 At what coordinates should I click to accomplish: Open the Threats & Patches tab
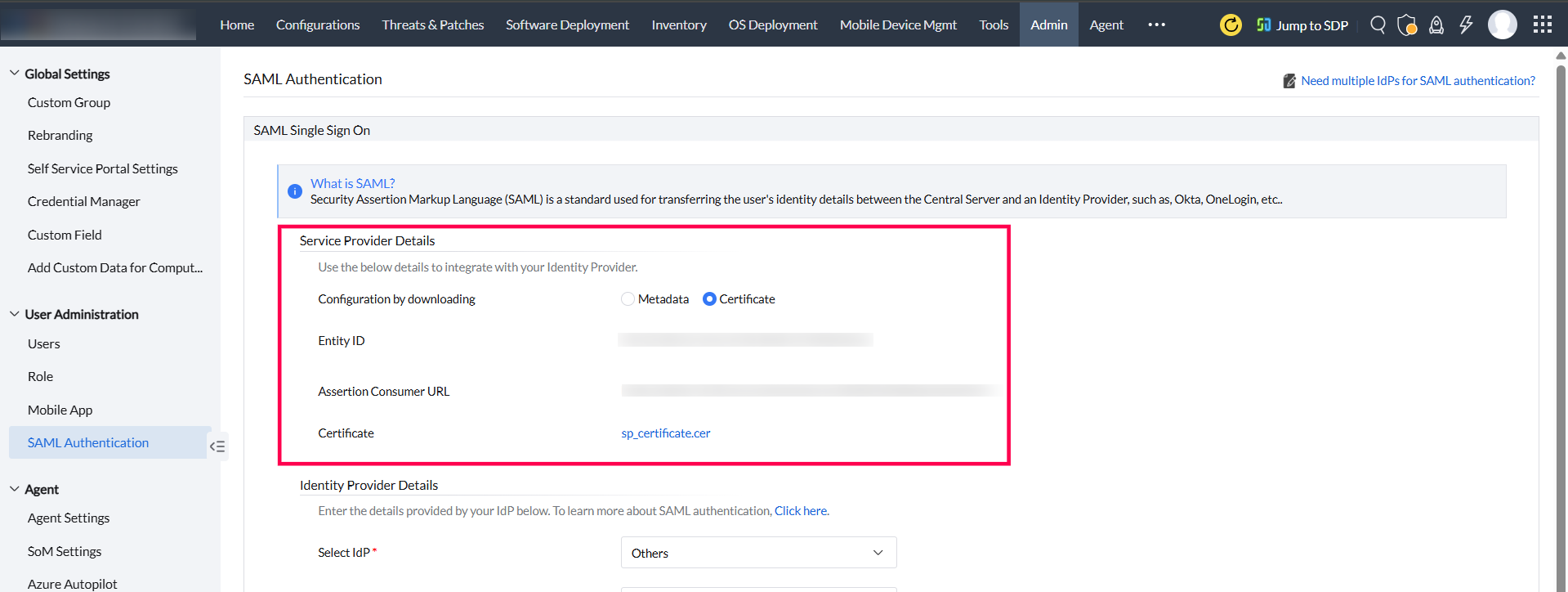click(x=432, y=25)
